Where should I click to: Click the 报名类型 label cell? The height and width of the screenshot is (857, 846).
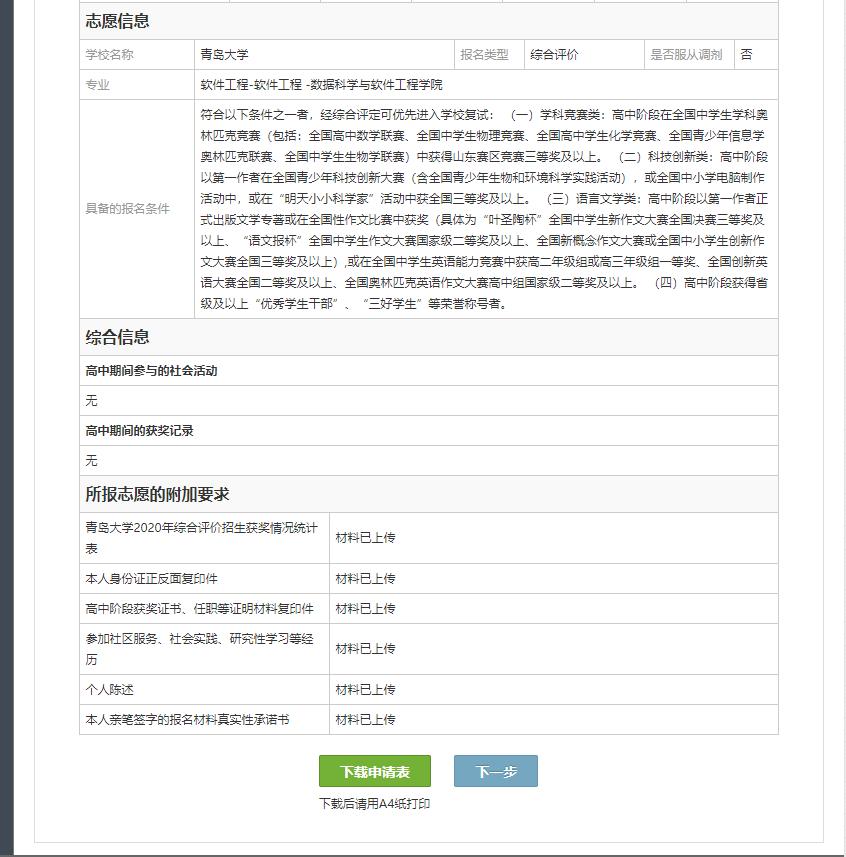pyautogui.click(x=489, y=55)
